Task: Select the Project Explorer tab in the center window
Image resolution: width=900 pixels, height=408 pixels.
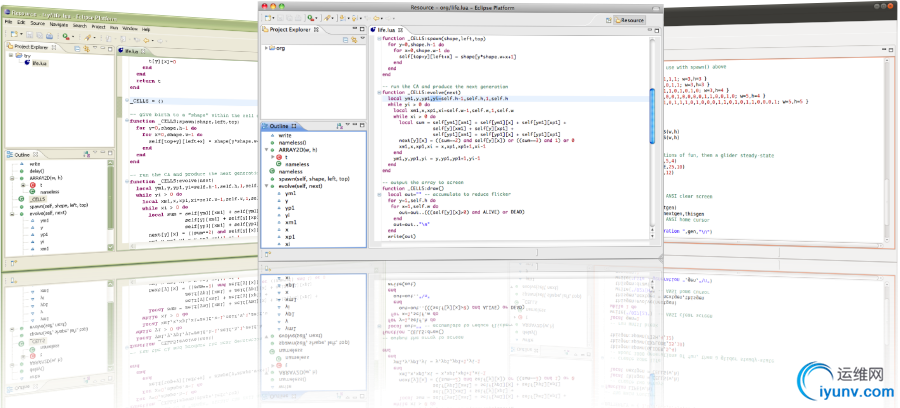Action: pyautogui.click(x=290, y=29)
